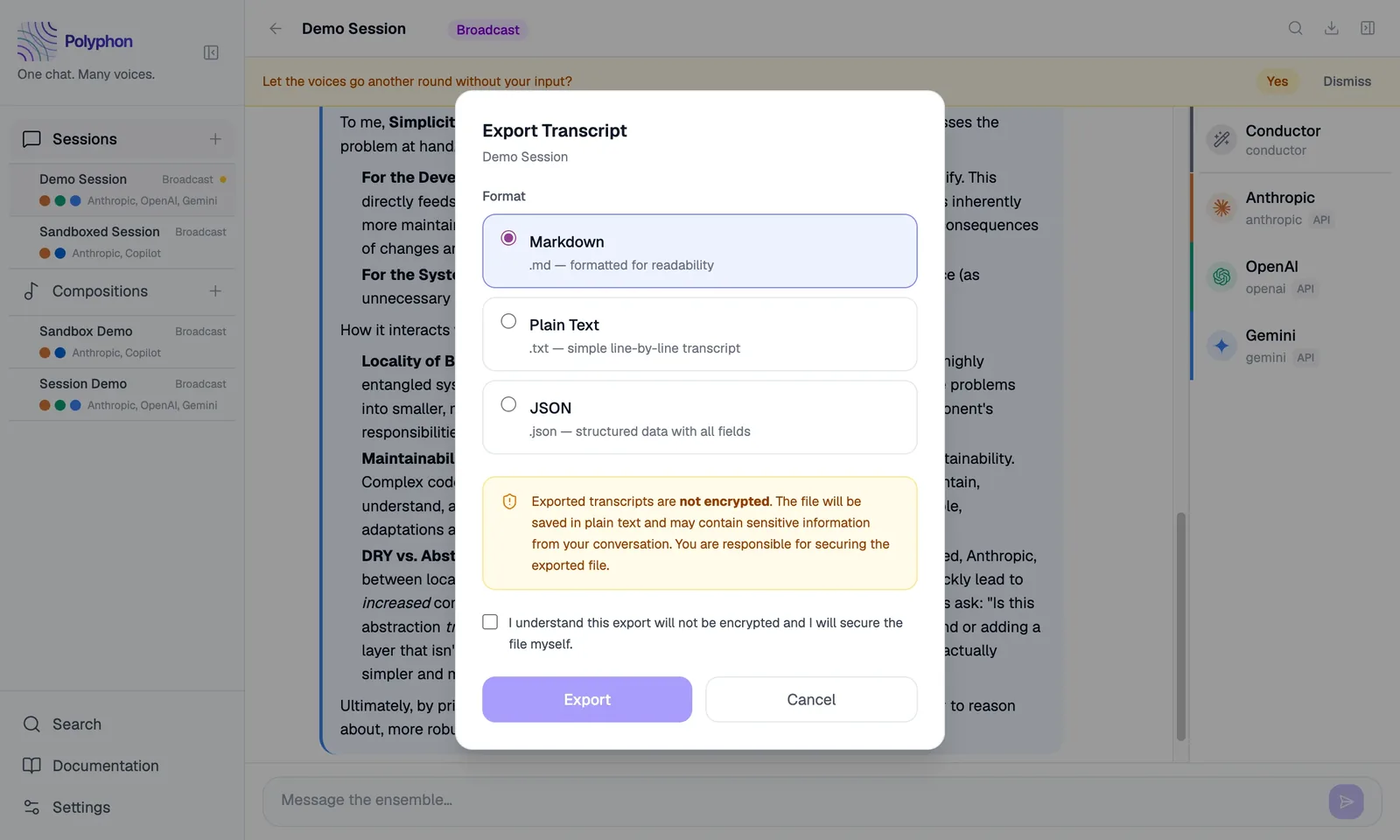This screenshot has width=1400, height=840.
Task: Select the Gemini provider icon
Action: click(1221, 345)
